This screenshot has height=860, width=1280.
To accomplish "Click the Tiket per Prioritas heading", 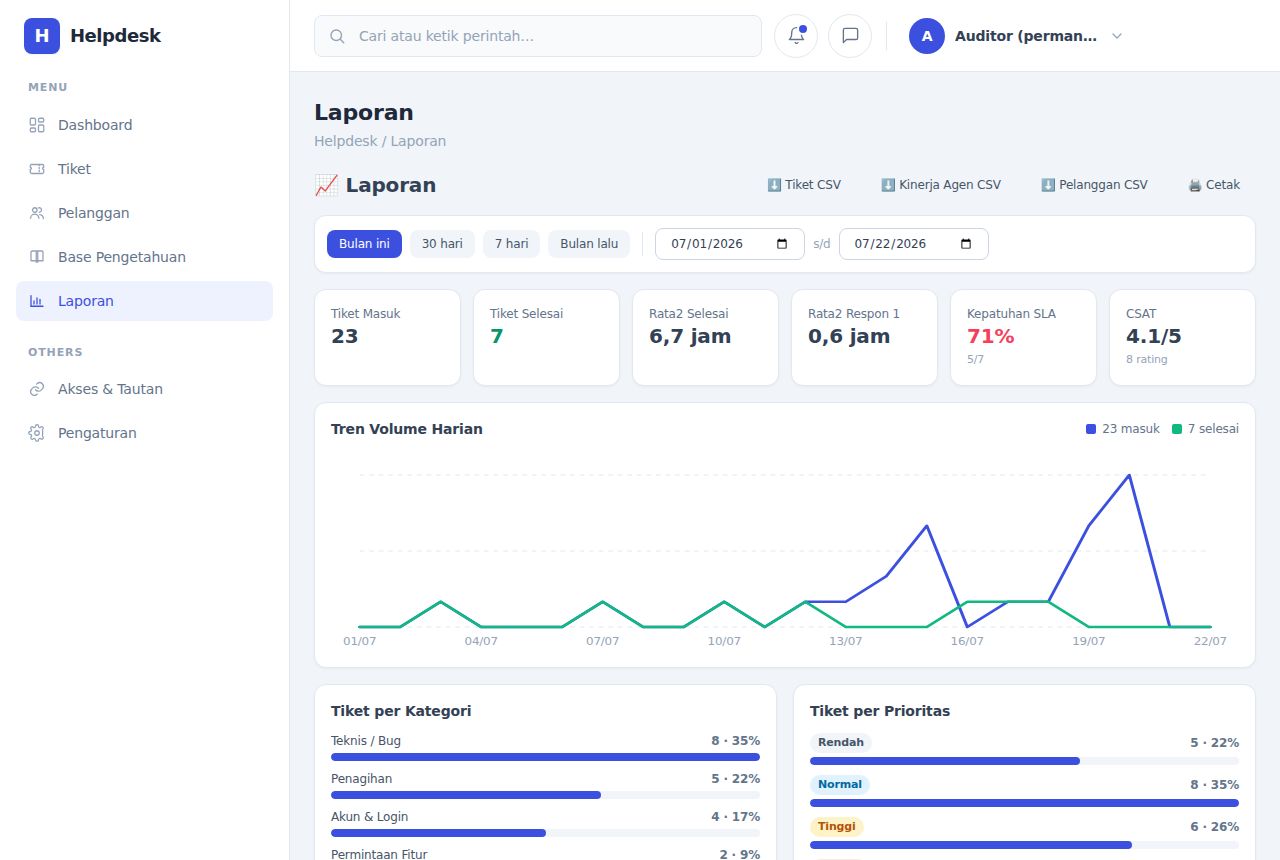I will (x=880, y=711).
